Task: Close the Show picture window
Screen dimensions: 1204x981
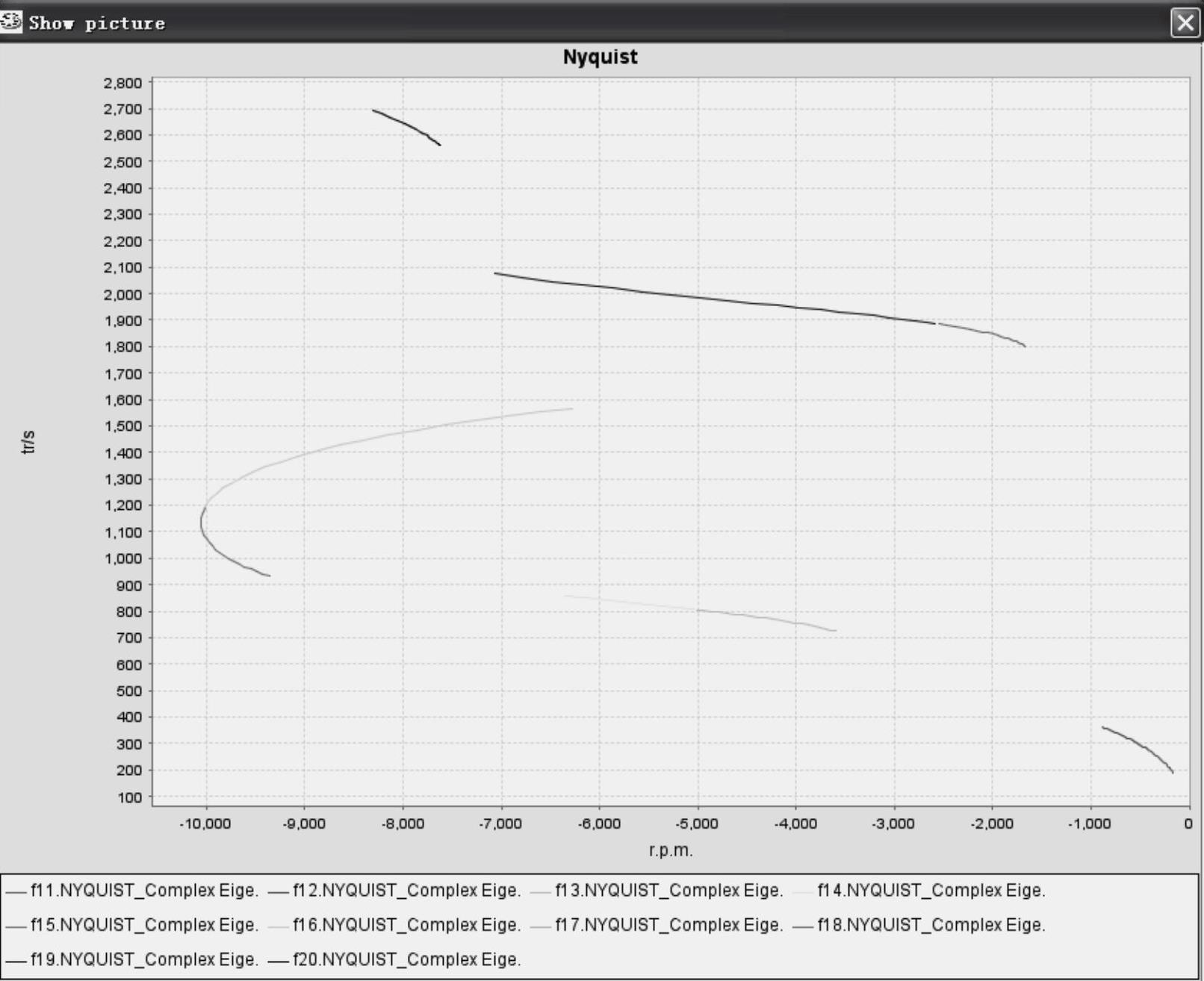Action: [1185, 23]
